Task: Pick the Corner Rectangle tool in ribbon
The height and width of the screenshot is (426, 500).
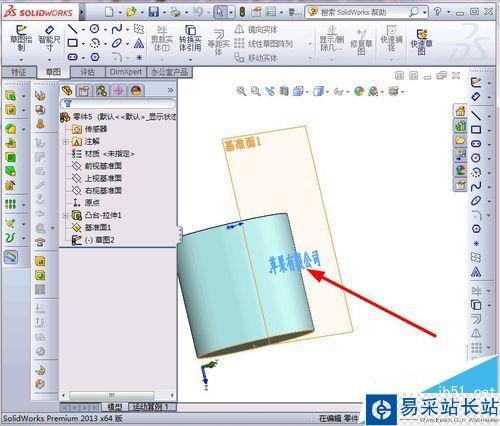Action: click(73, 43)
